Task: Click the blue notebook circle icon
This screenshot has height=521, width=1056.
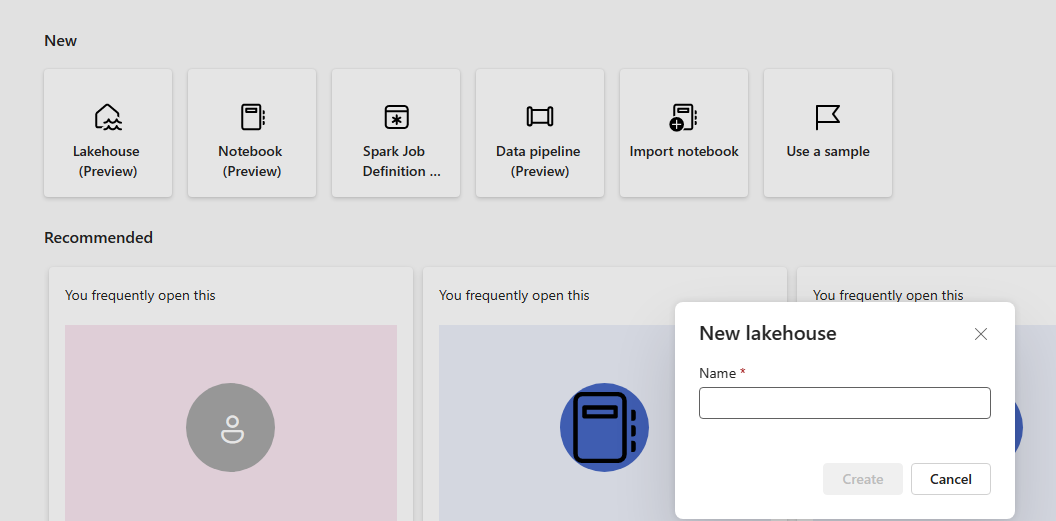Action: (604, 427)
